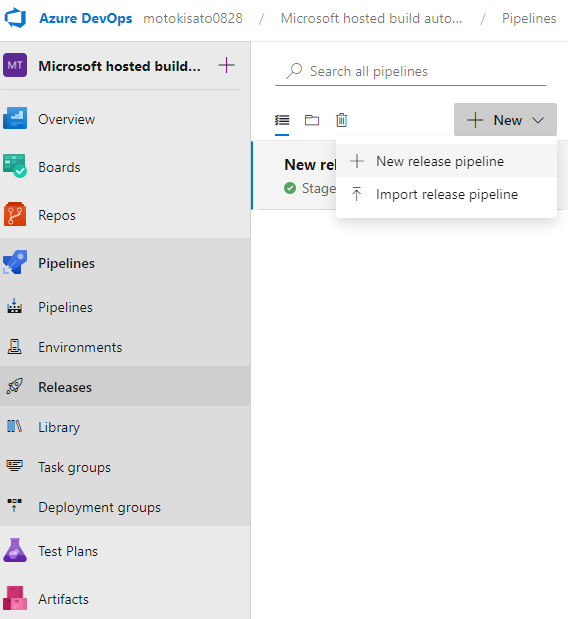Screen dimensions: 568x619
Task: Choose Import release pipeline menu item
Action: click(446, 194)
